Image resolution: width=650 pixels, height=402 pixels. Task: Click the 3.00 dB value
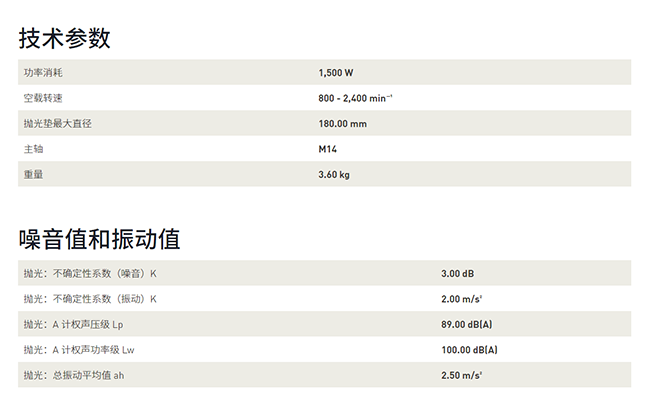click(x=457, y=273)
